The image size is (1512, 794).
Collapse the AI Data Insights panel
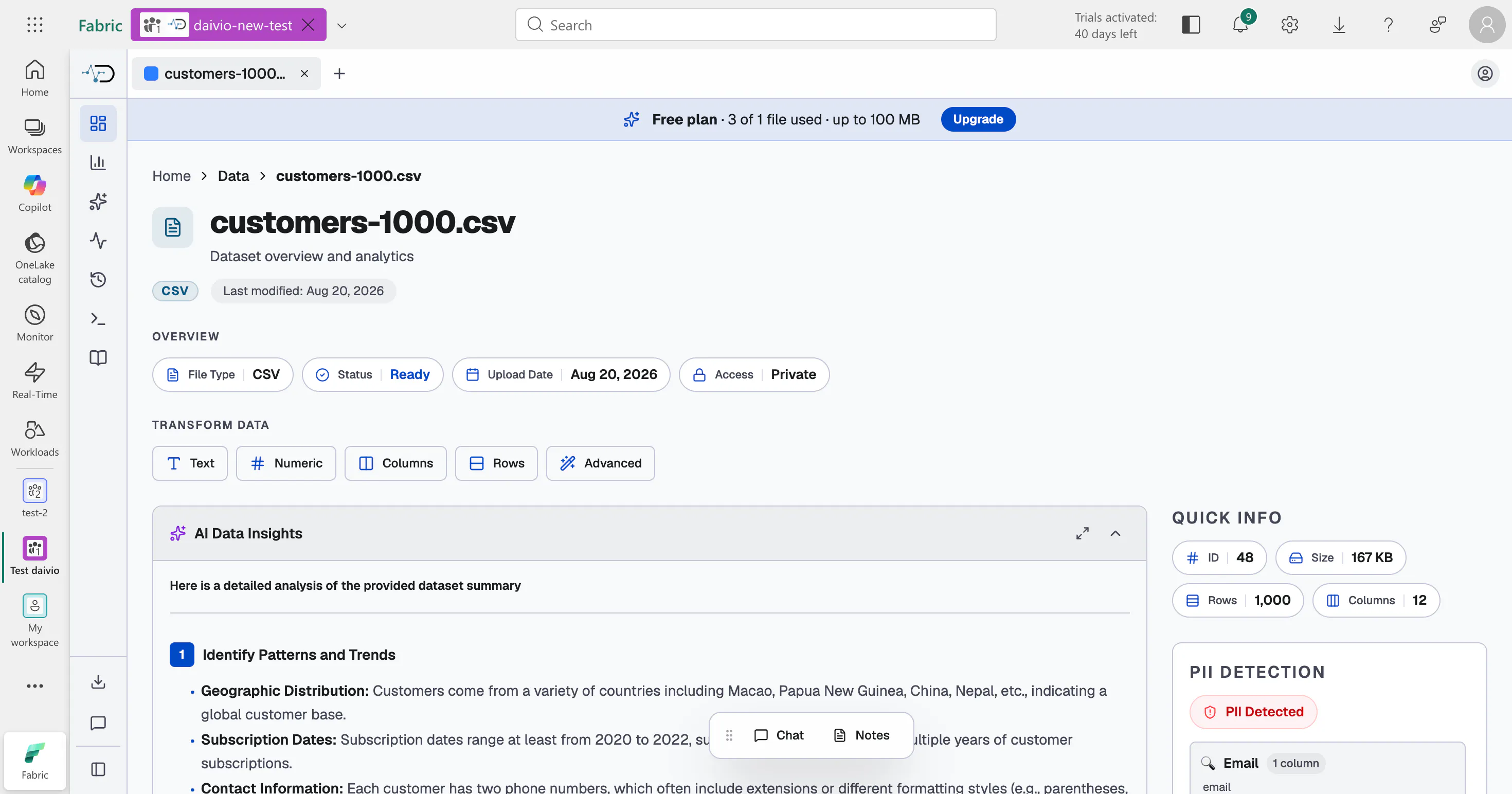coord(1115,533)
